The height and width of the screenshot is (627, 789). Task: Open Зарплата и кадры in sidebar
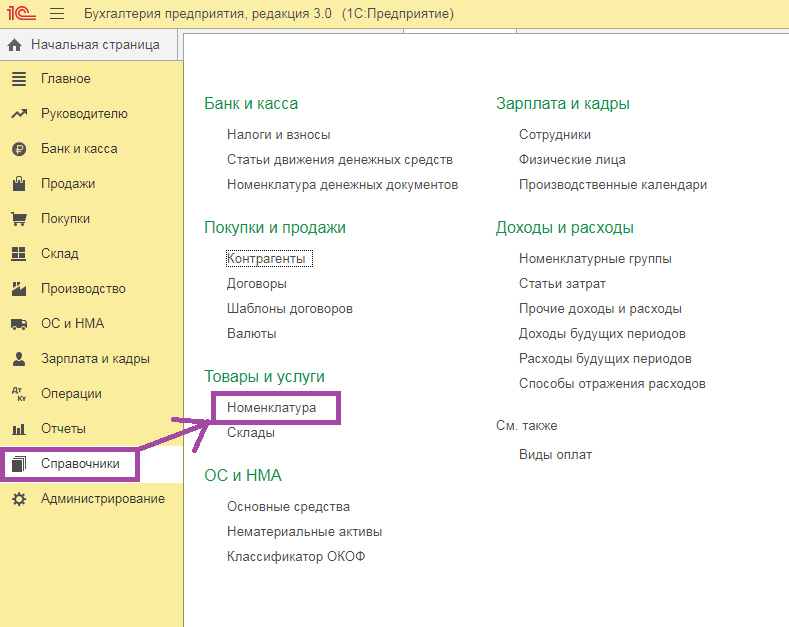(x=96, y=359)
